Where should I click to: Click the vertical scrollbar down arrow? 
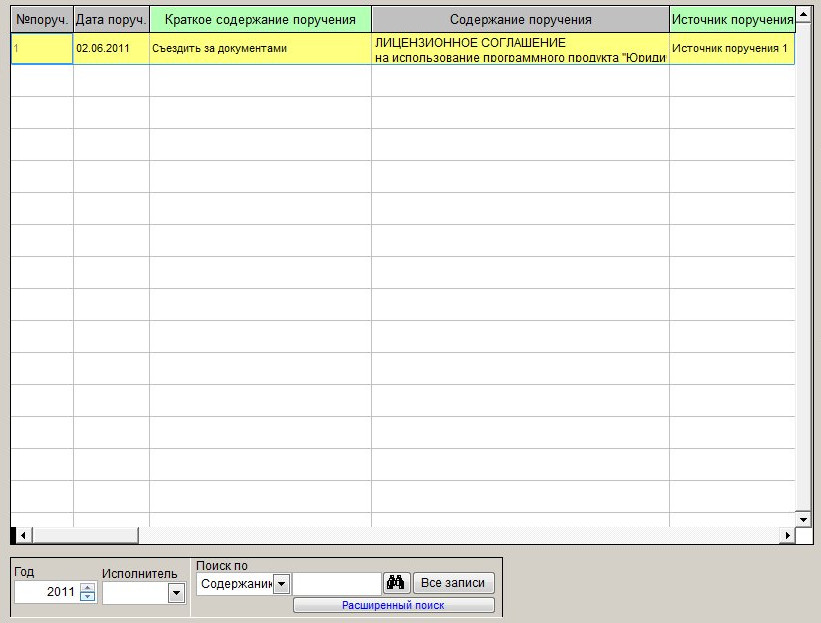pos(803,519)
